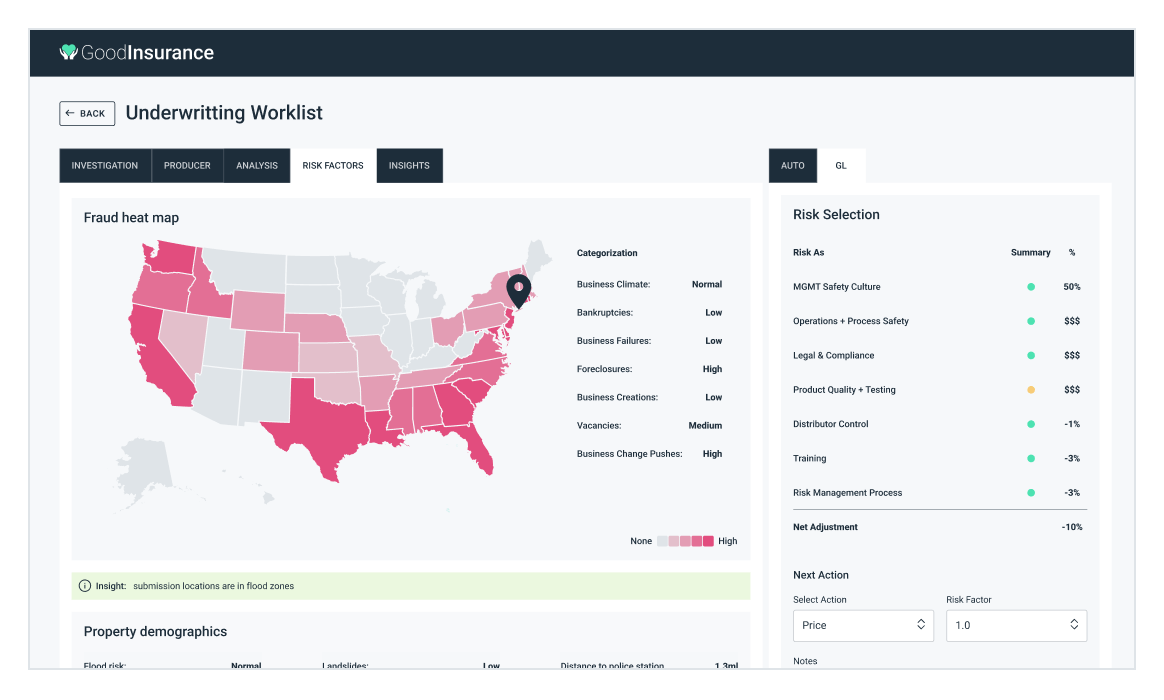Open the Producer tab

(187, 166)
